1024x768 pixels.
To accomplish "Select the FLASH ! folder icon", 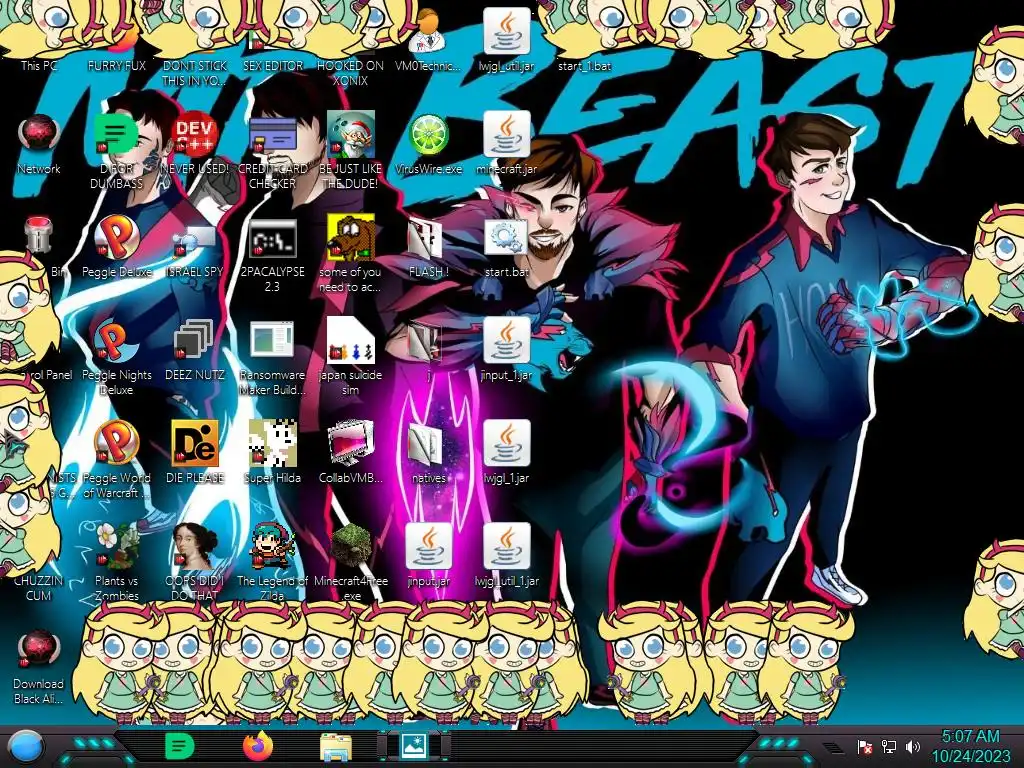I will [425, 238].
